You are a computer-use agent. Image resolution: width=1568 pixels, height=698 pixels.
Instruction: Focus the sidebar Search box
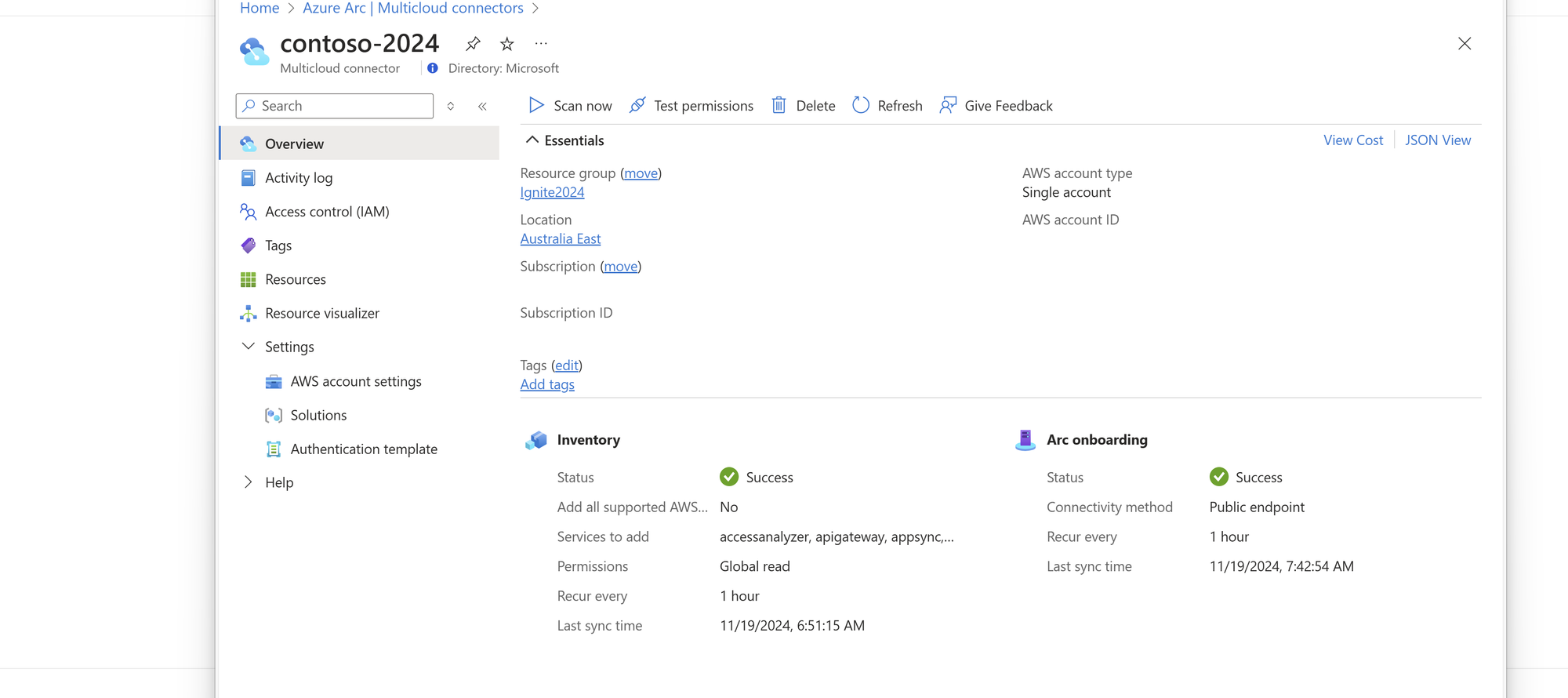[x=335, y=106]
